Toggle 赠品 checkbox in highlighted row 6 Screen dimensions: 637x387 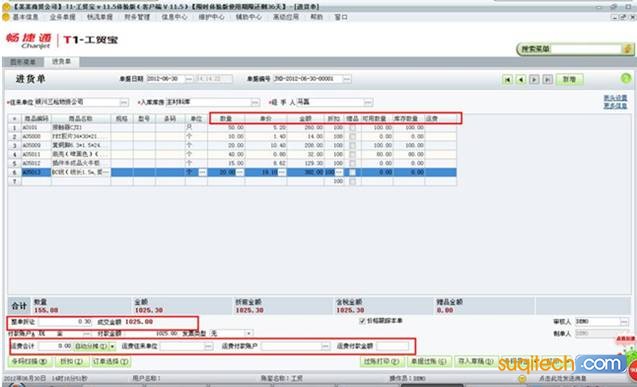point(353,172)
